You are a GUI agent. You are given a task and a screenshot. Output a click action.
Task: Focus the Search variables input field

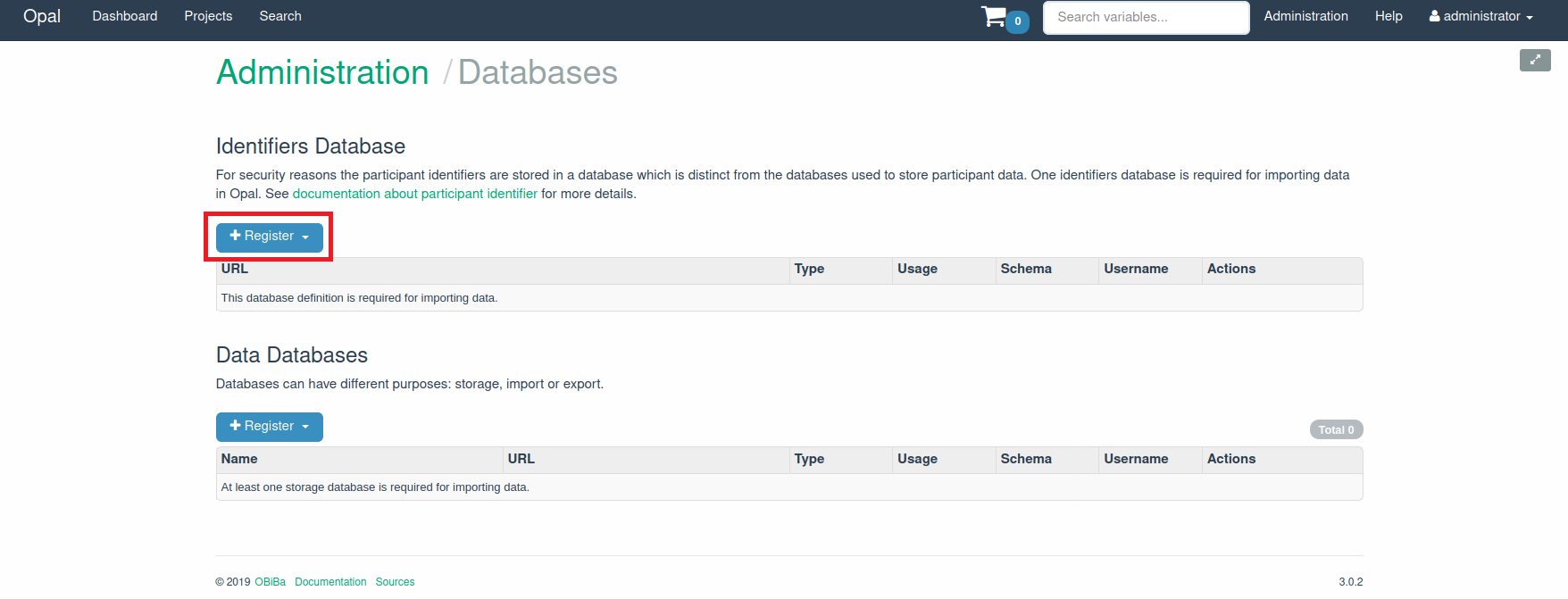coord(1147,17)
